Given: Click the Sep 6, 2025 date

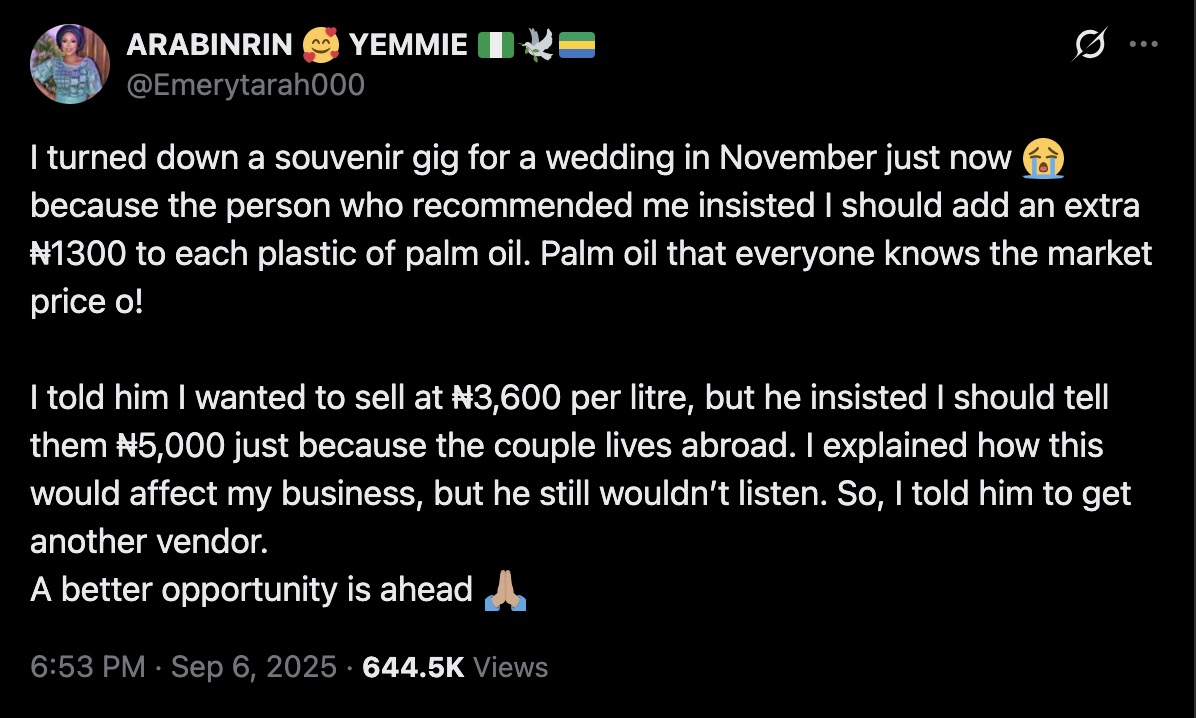Looking at the screenshot, I should point(254,667).
